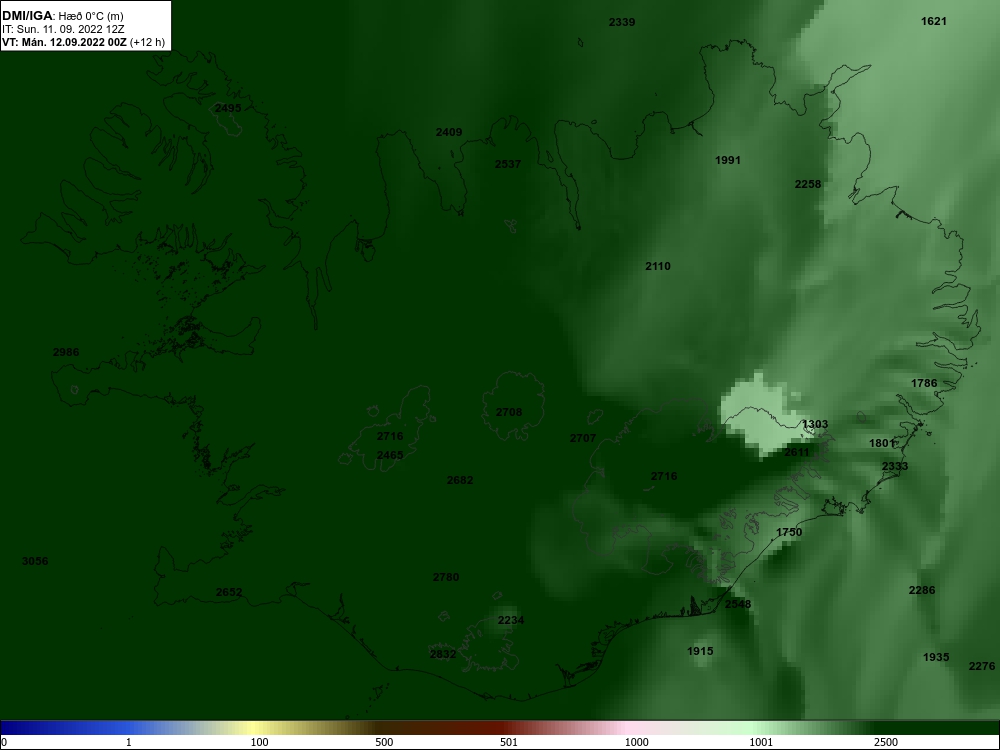
Task: Click the 2465 height label
Action: [x=390, y=455]
